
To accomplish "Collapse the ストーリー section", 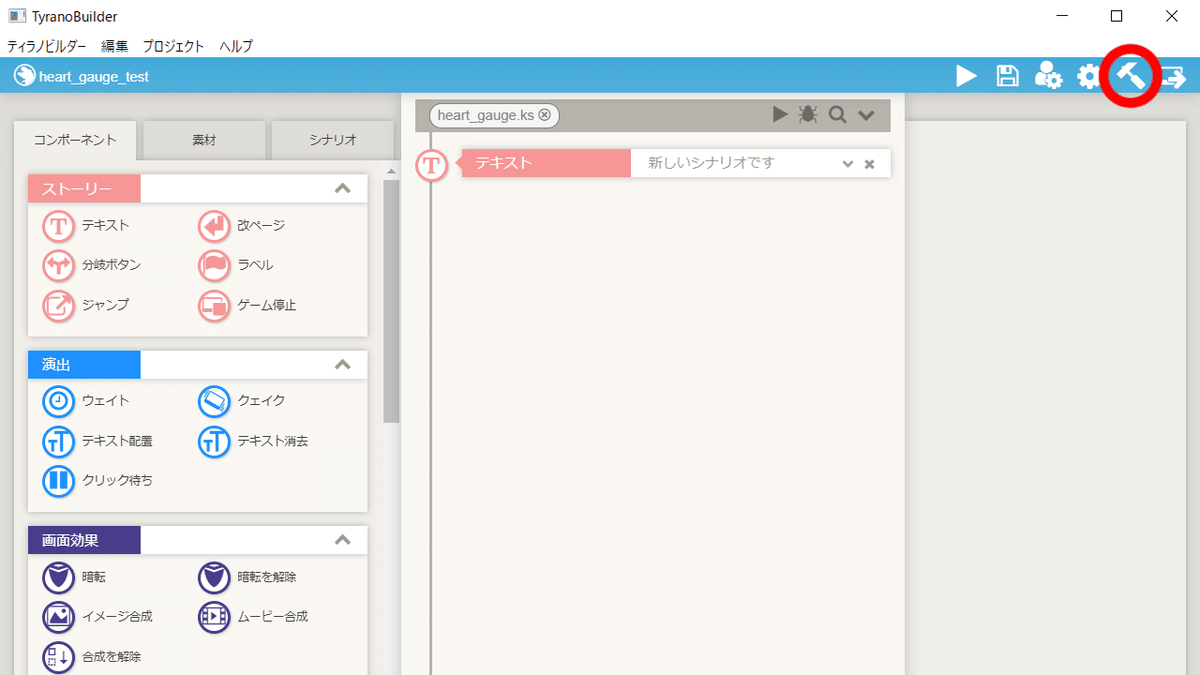I will (342, 188).
